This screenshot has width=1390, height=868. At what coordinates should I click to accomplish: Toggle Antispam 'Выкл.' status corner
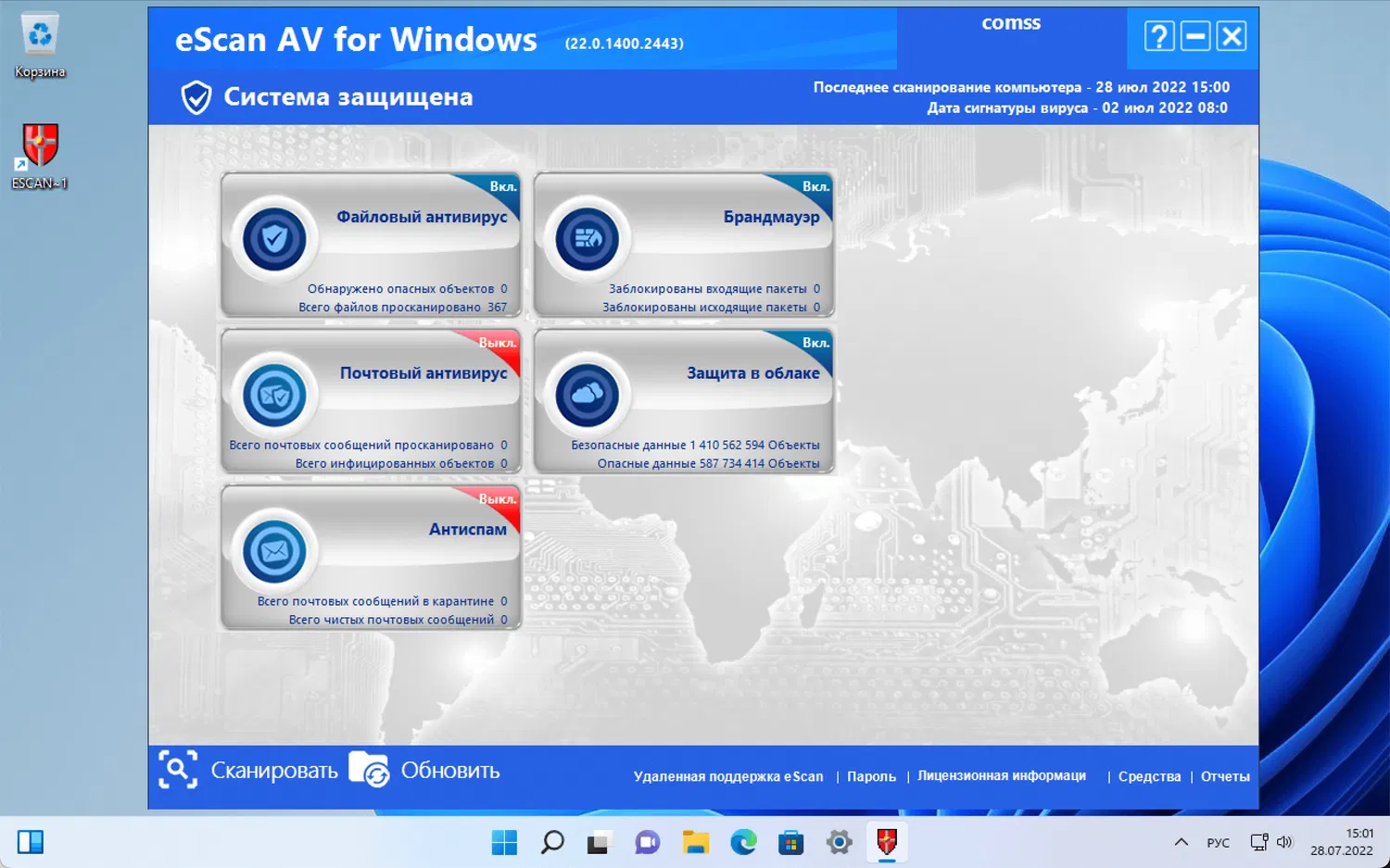pyautogui.click(x=498, y=501)
